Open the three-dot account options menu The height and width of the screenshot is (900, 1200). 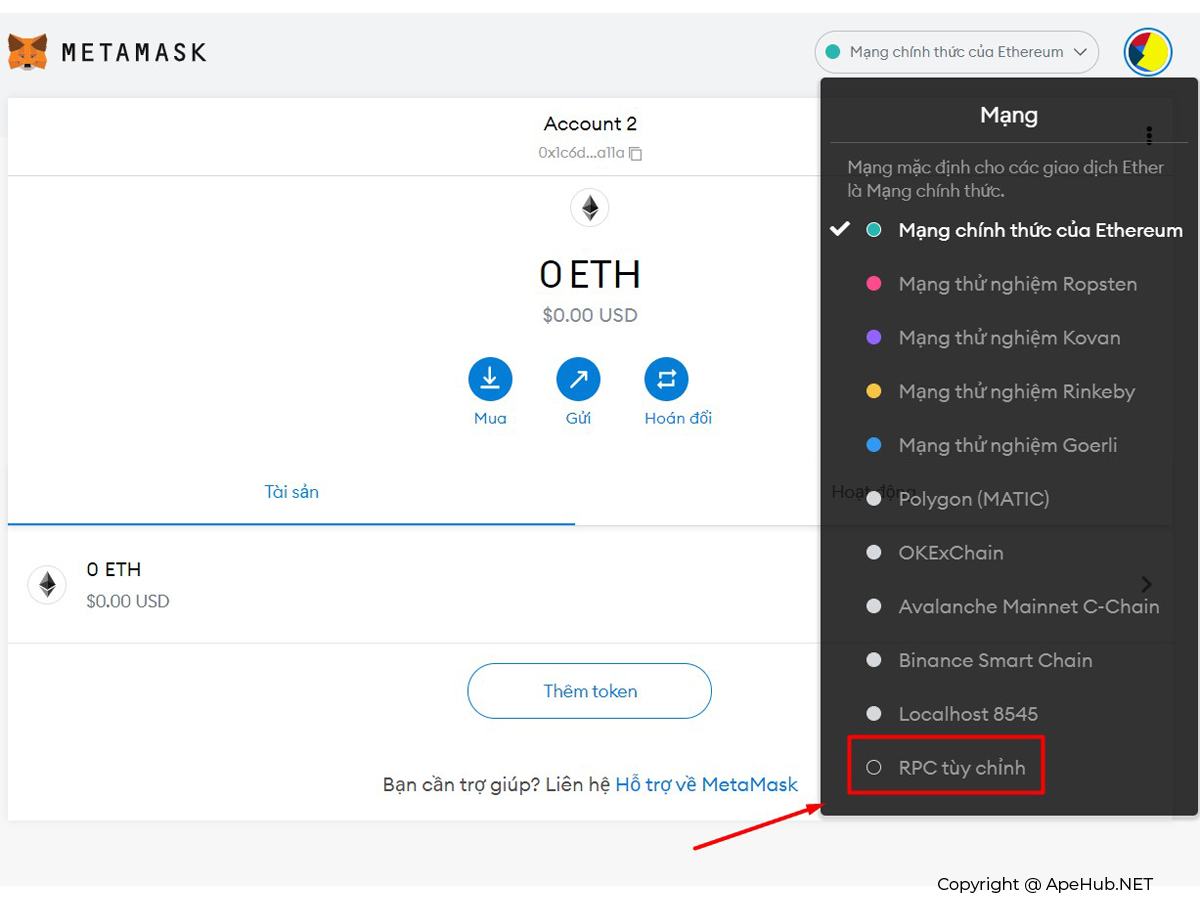click(x=1149, y=135)
